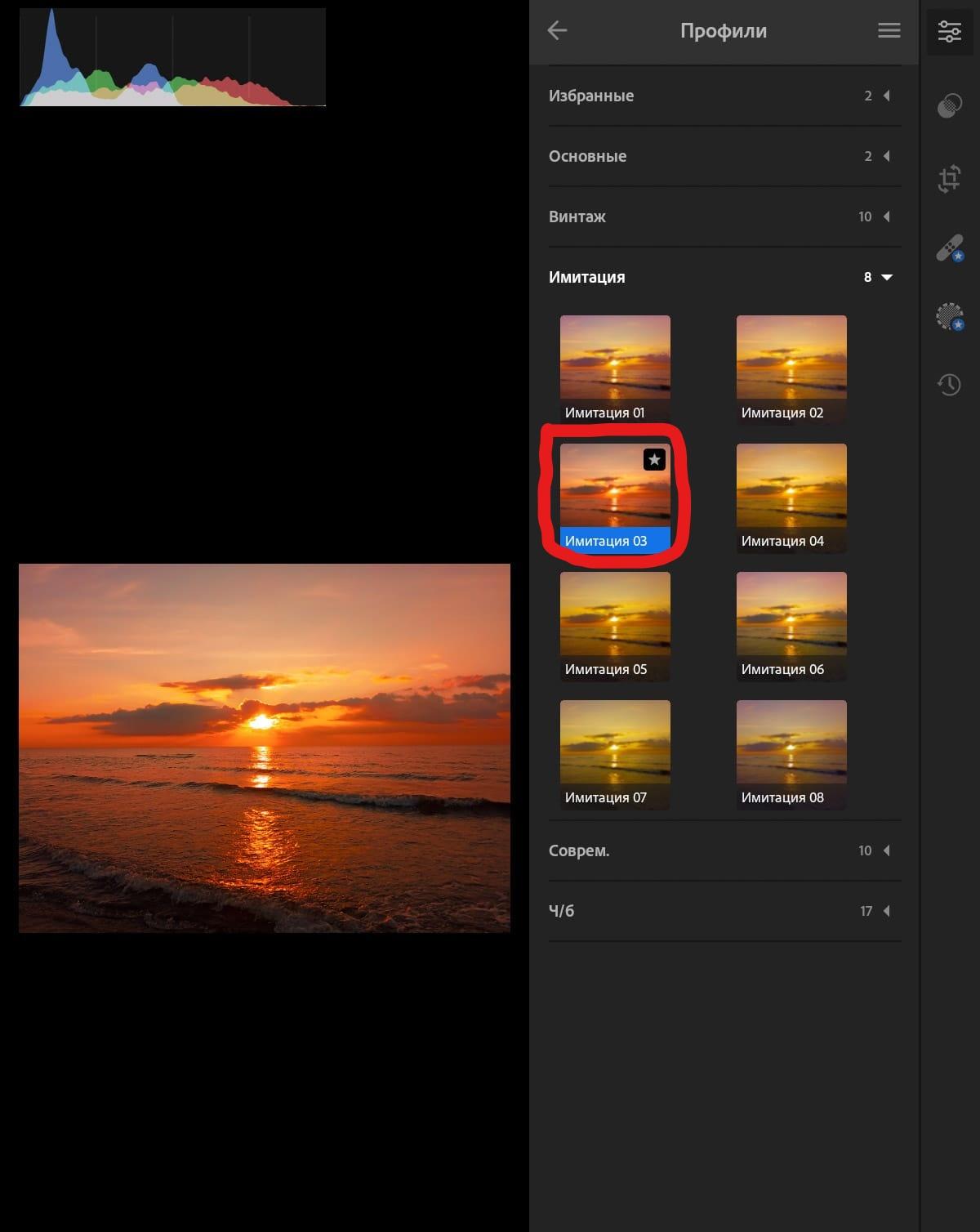Screen dimensions: 980x1232
Task: Apply the Имитация 05 profile thumbnail
Action: tap(615, 627)
